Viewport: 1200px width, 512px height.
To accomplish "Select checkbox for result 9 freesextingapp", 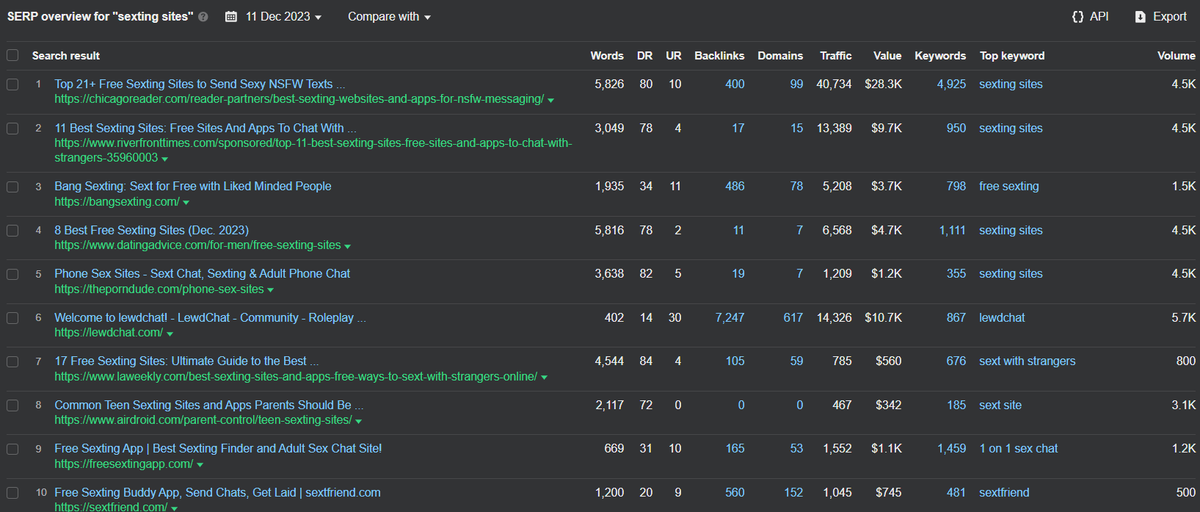I will click(x=12, y=449).
